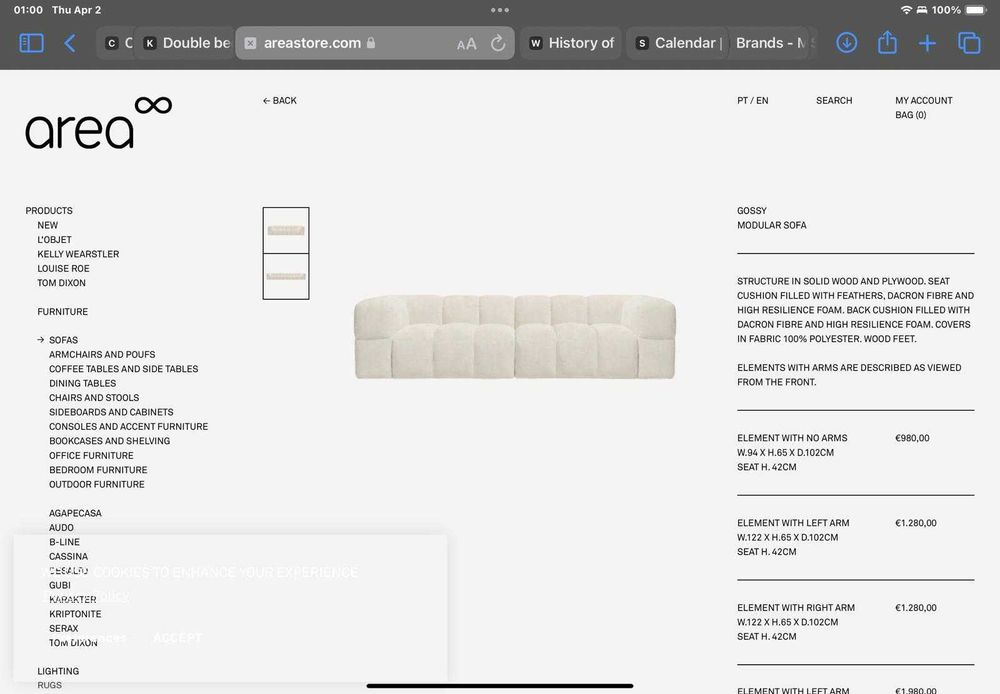Select ELEMENT WITH RIGHT ARM option

click(x=796, y=607)
